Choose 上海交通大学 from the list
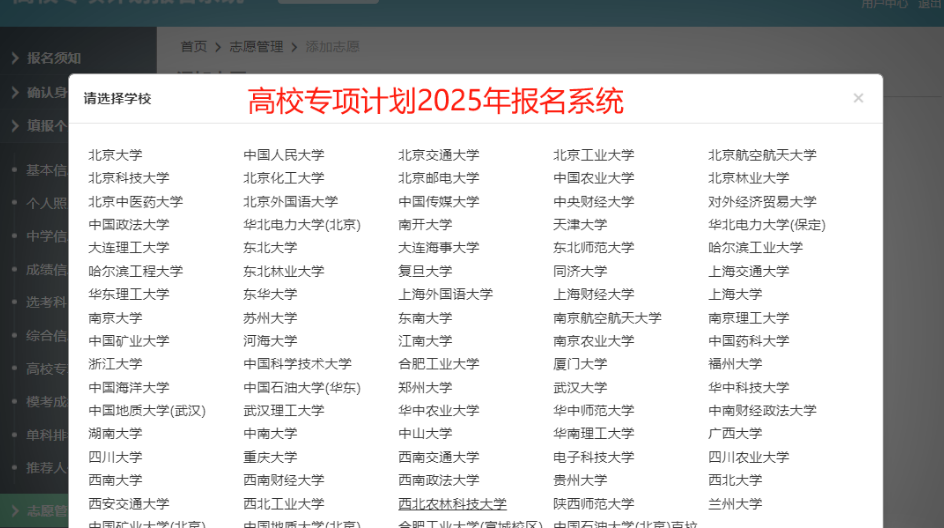Screen dimensions: 944x528 [x=748, y=271]
